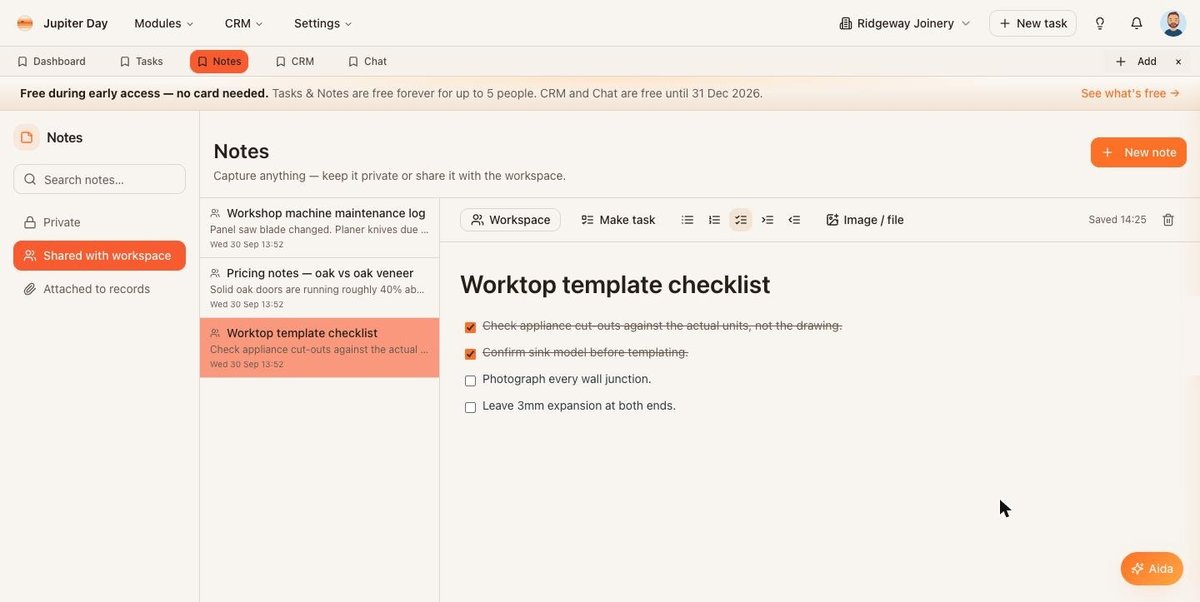Follow the See what's free link
This screenshot has width=1200, height=602.
(1130, 93)
